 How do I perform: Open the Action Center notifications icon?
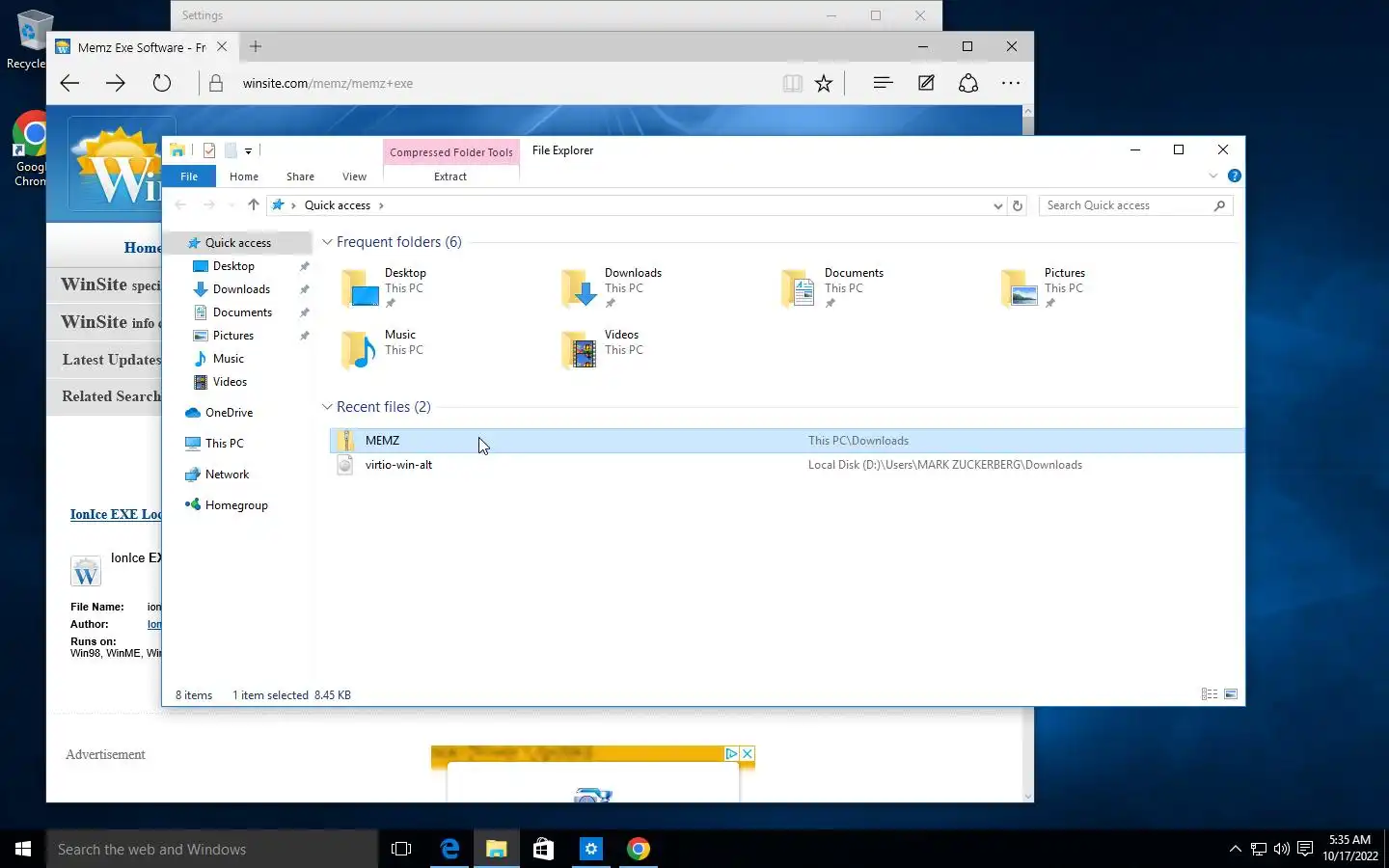[x=1305, y=849]
